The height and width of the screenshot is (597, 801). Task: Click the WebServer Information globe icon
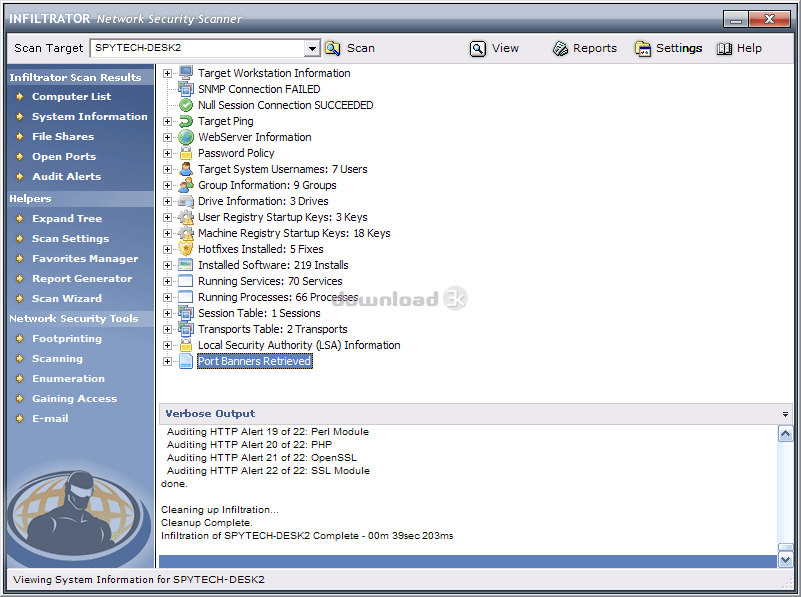(186, 137)
